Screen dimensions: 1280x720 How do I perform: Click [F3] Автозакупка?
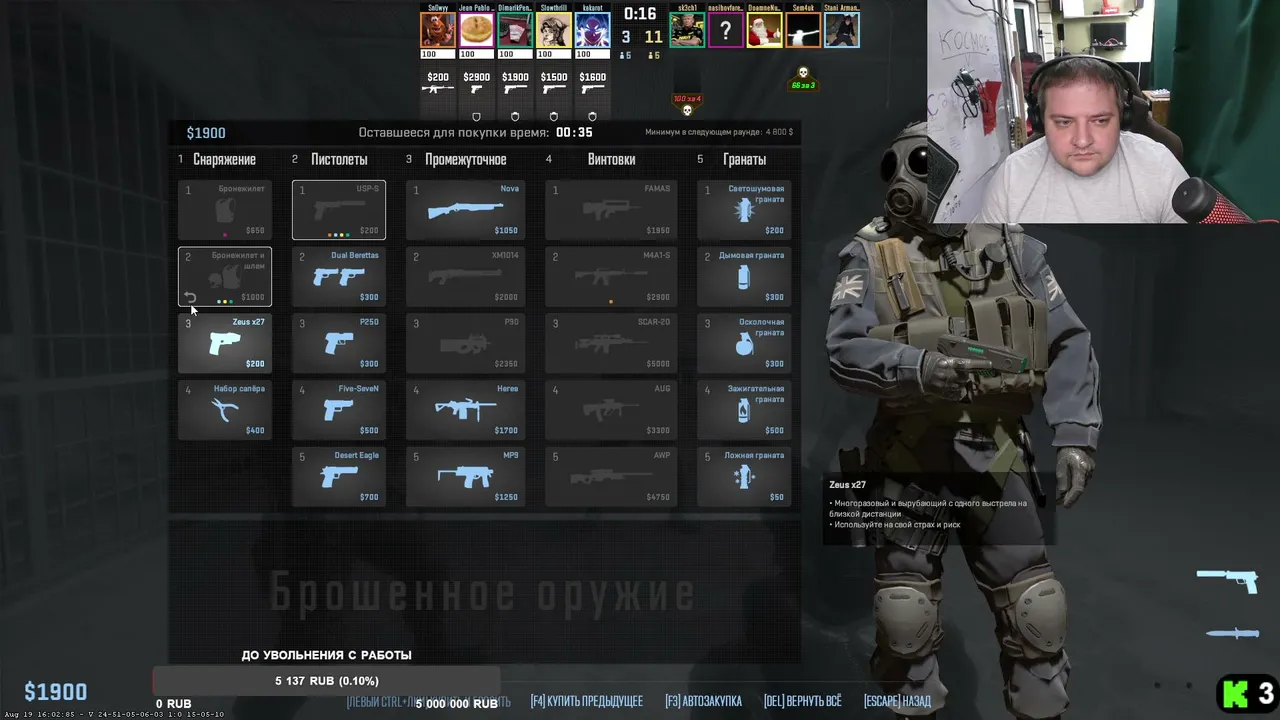(703, 701)
